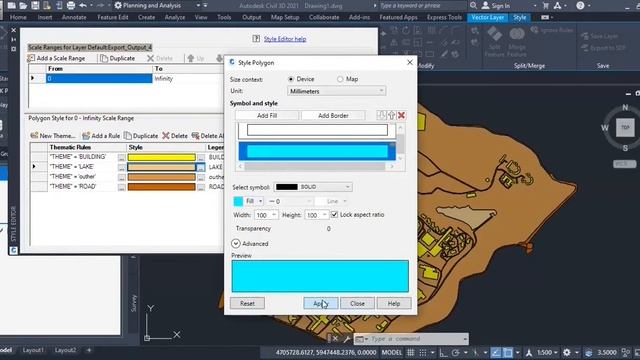Click the ortho mode icon in status bar

[443, 352]
